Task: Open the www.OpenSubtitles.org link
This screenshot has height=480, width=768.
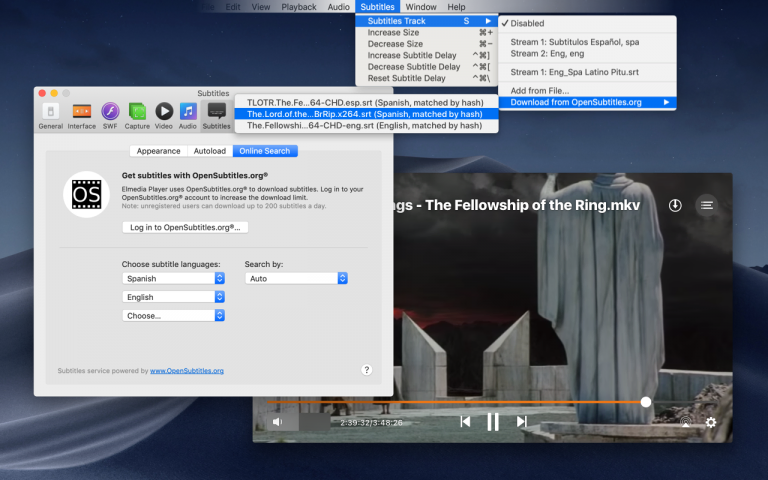Action: point(187,371)
